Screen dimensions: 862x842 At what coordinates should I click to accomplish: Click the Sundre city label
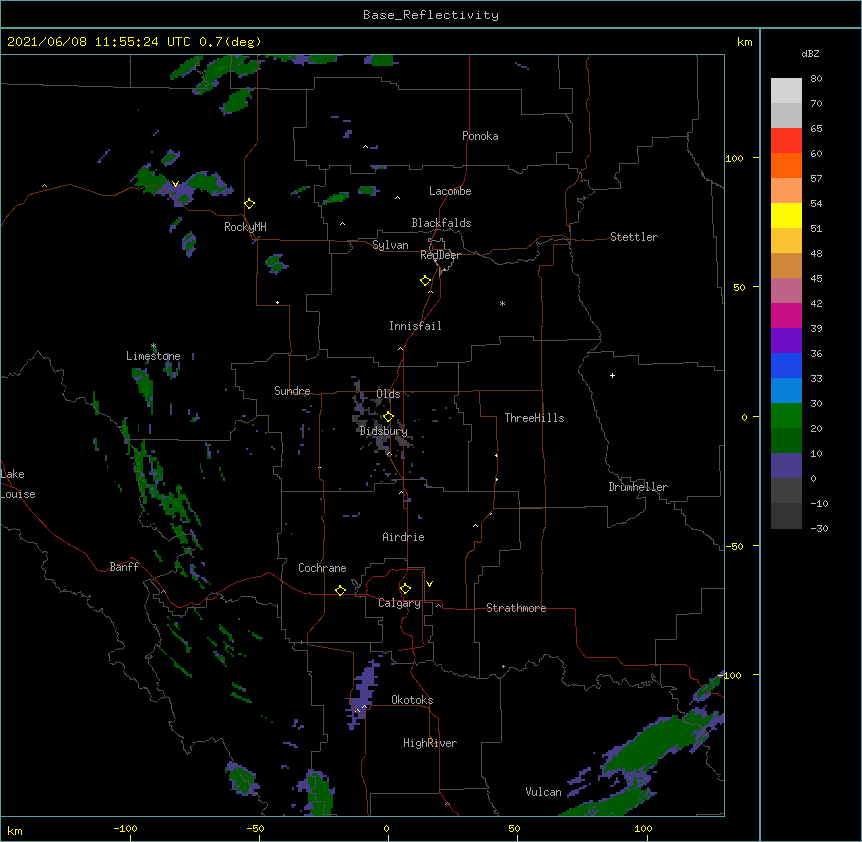click(292, 391)
